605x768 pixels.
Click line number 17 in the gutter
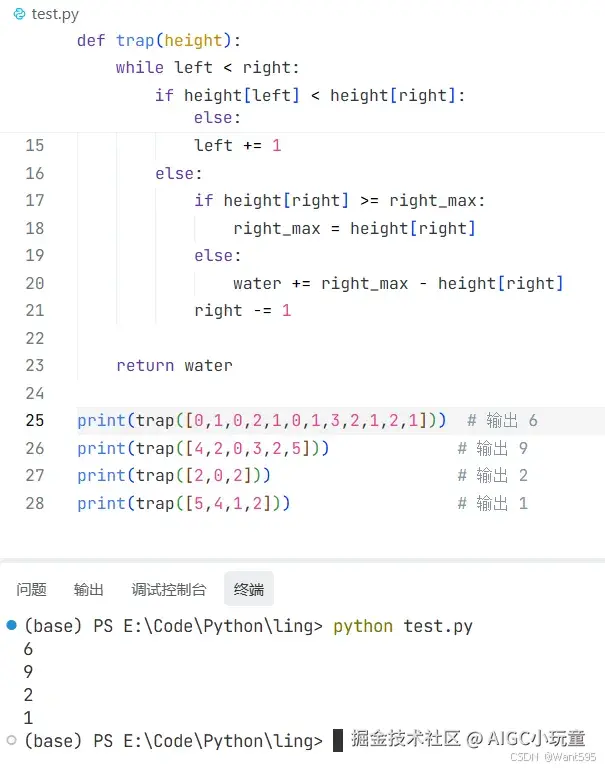35,200
